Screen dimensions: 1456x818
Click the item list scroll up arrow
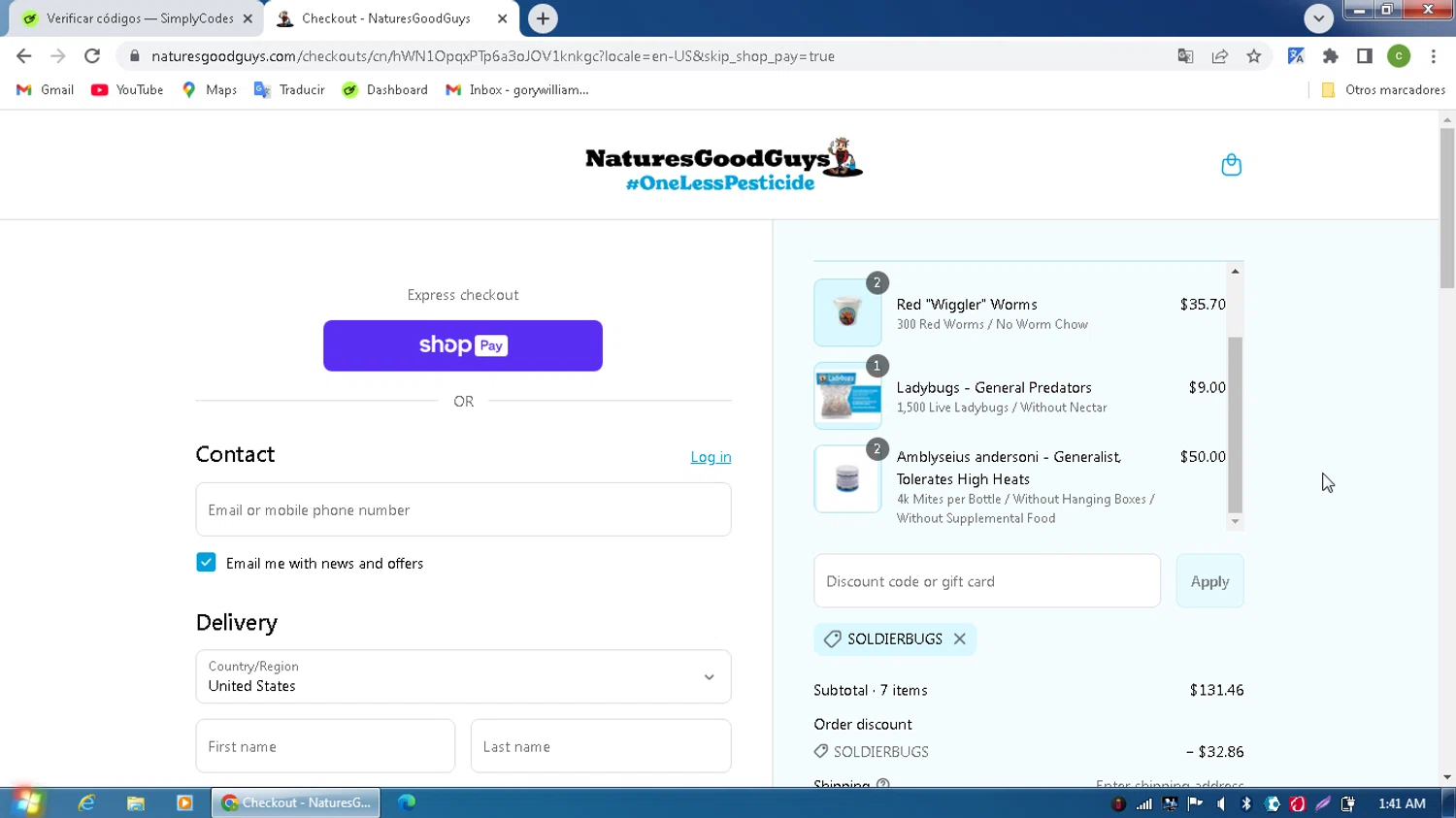1235,271
